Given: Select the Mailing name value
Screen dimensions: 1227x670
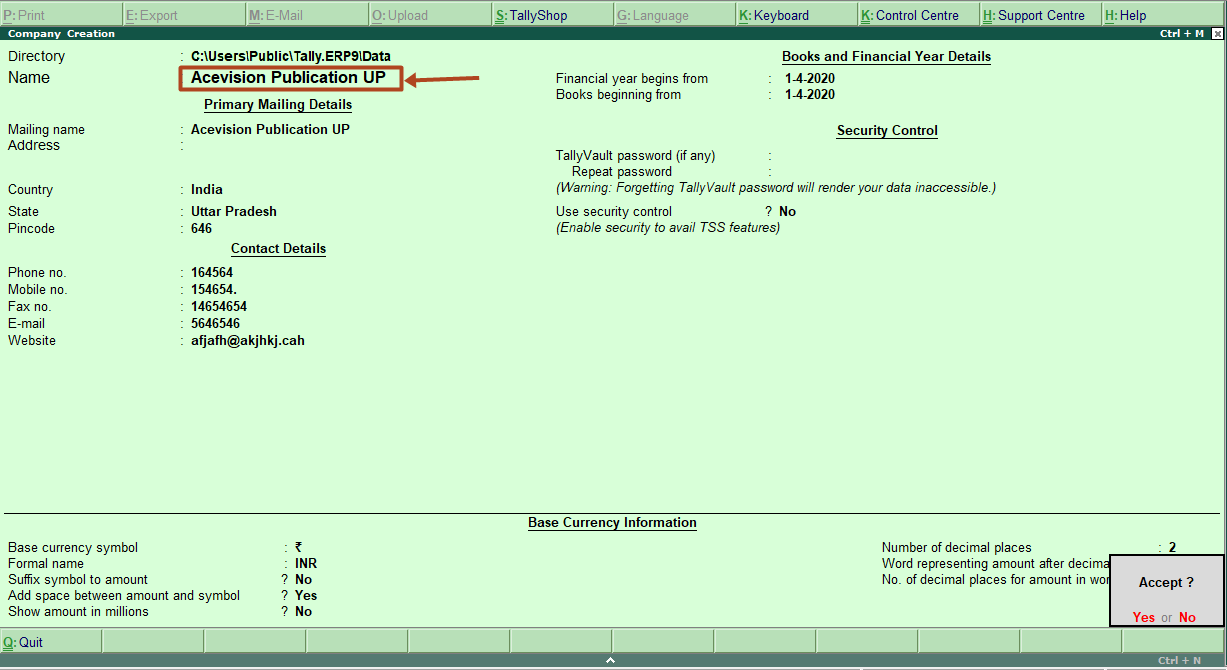Looking at the screenshot, I should click(270, 129).
